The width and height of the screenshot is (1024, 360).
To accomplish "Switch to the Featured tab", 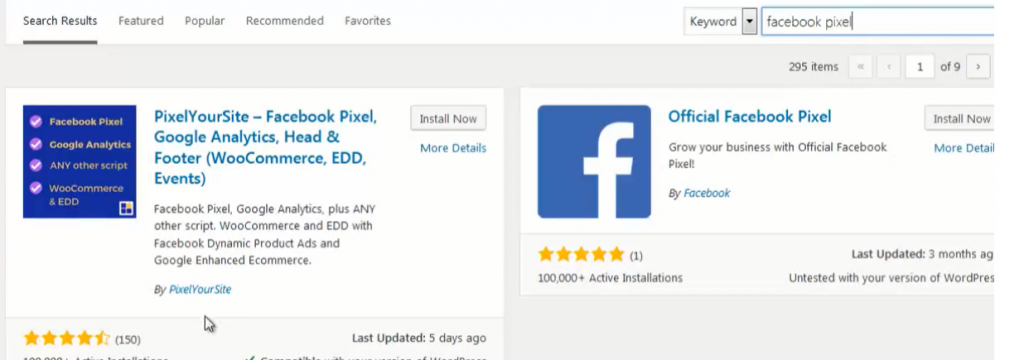I will 140,21.
